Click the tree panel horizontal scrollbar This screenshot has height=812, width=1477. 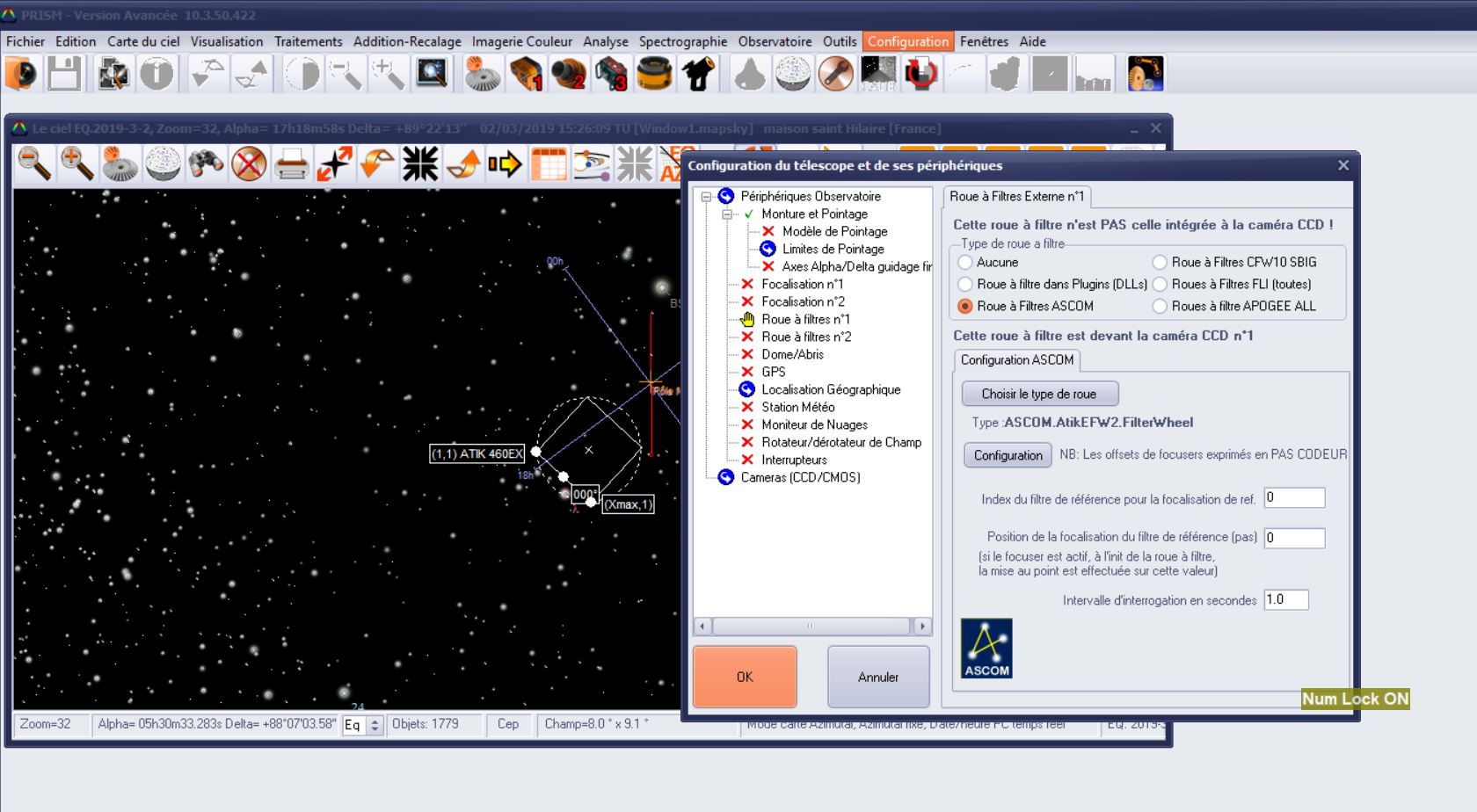[x=811, y=627]
